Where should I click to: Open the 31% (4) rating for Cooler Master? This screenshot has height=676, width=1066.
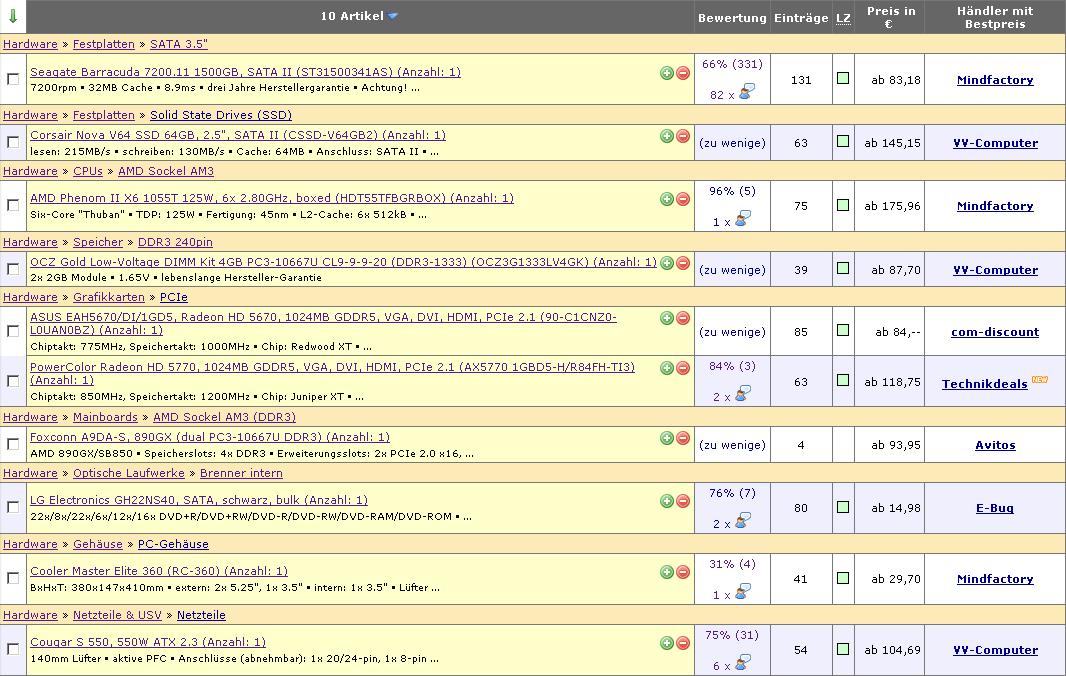pyautogui.click(x=732, y=564)
